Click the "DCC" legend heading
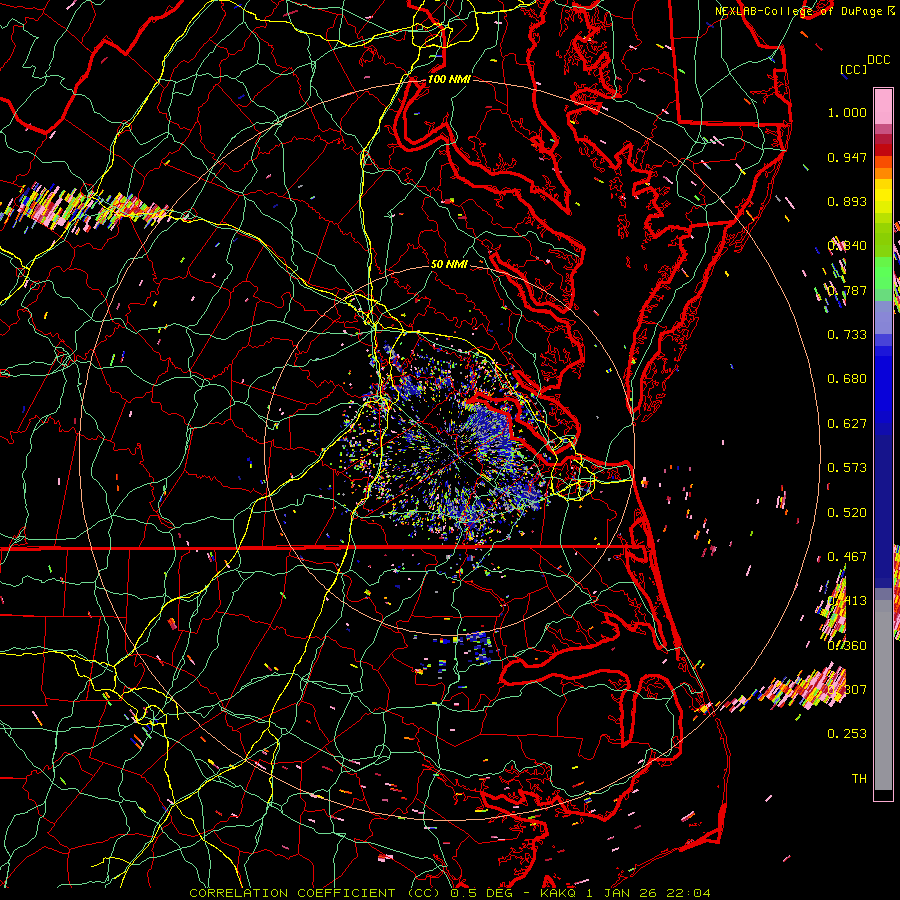Viewport: 900px width, 900px height. [878, 60]
